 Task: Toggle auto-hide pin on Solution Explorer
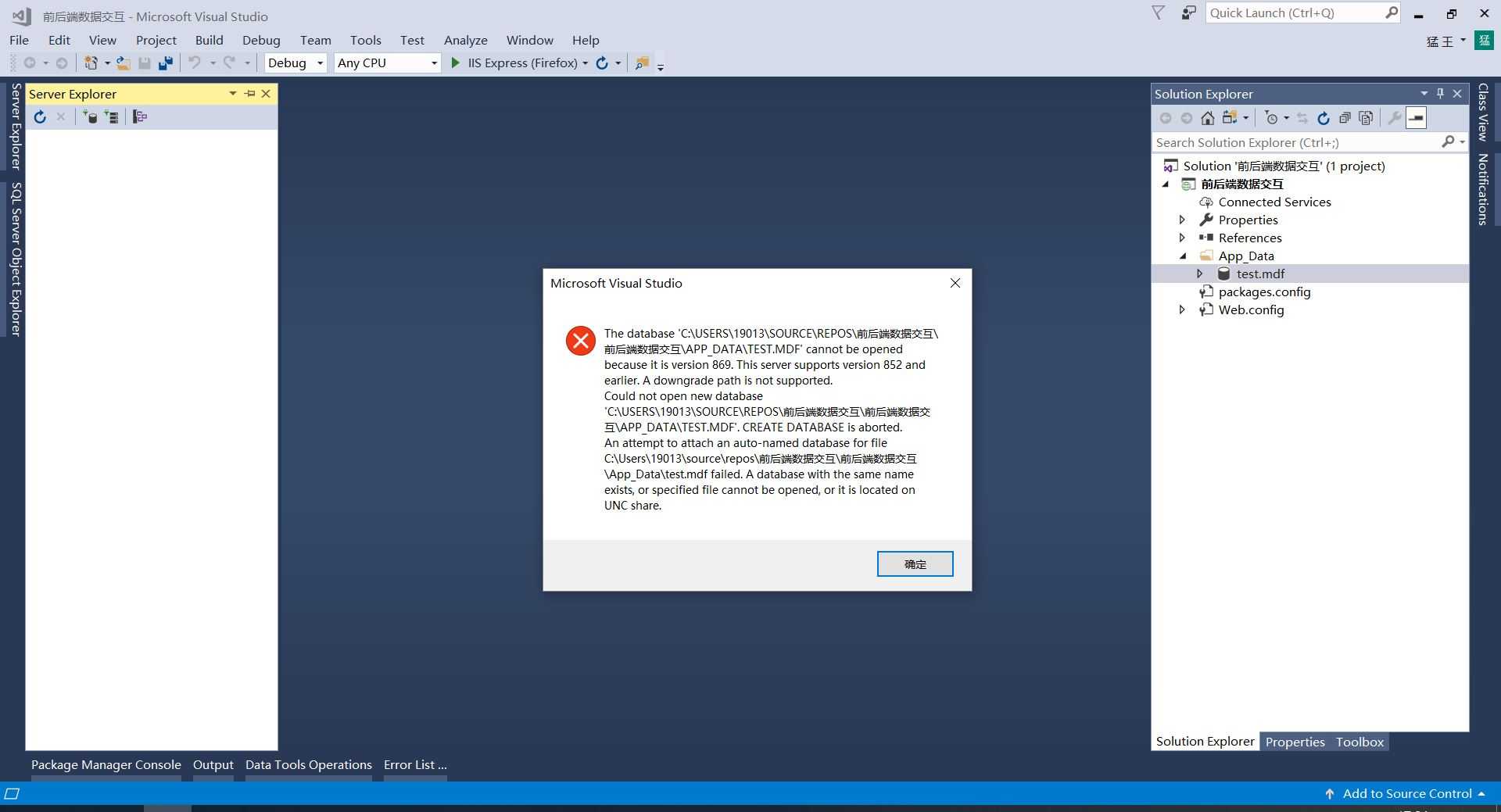[1441, 94]
